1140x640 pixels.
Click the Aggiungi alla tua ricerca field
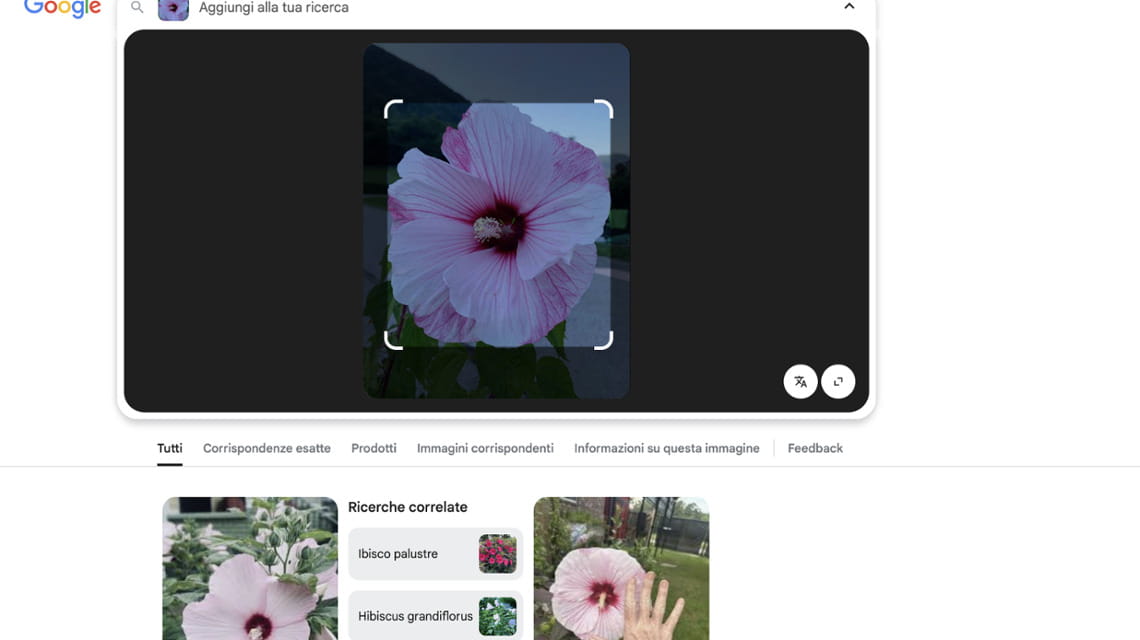pyautogui.click(x=300, y=8)
